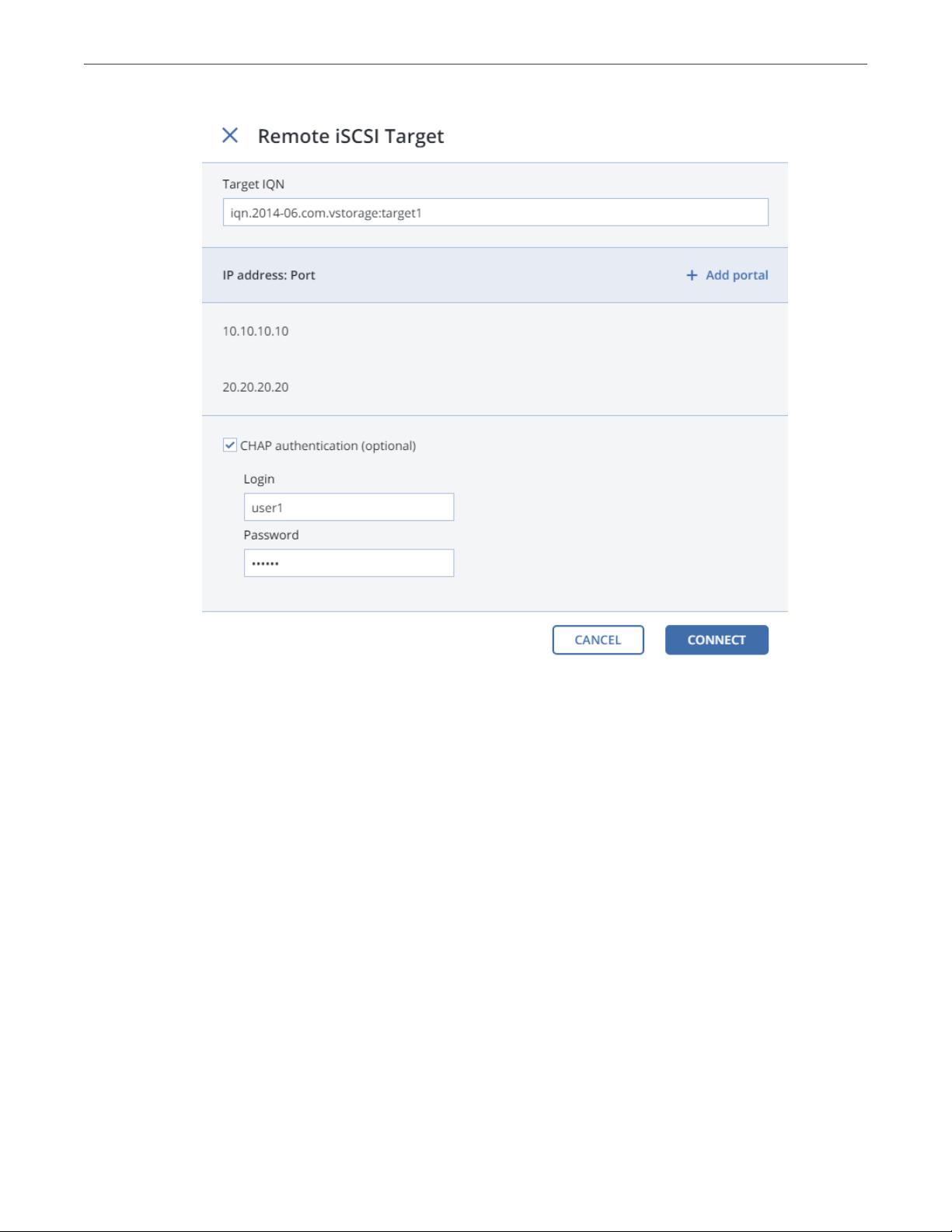Select the 10.10.10.10 portal entry
This screenshot has width=952, height=1232.
click(x=256, y=331)
